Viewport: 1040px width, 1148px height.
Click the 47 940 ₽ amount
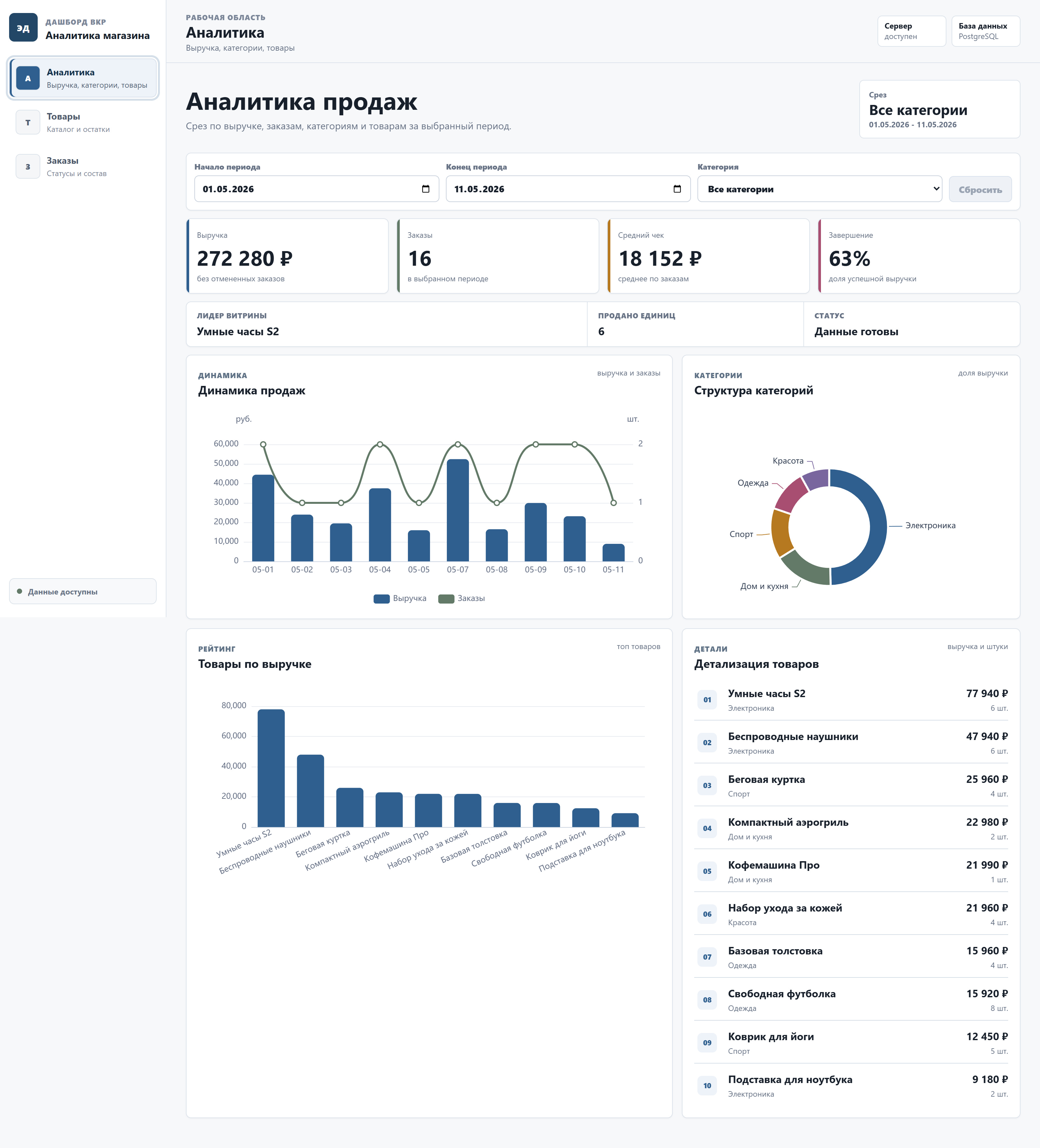(986, 736)
